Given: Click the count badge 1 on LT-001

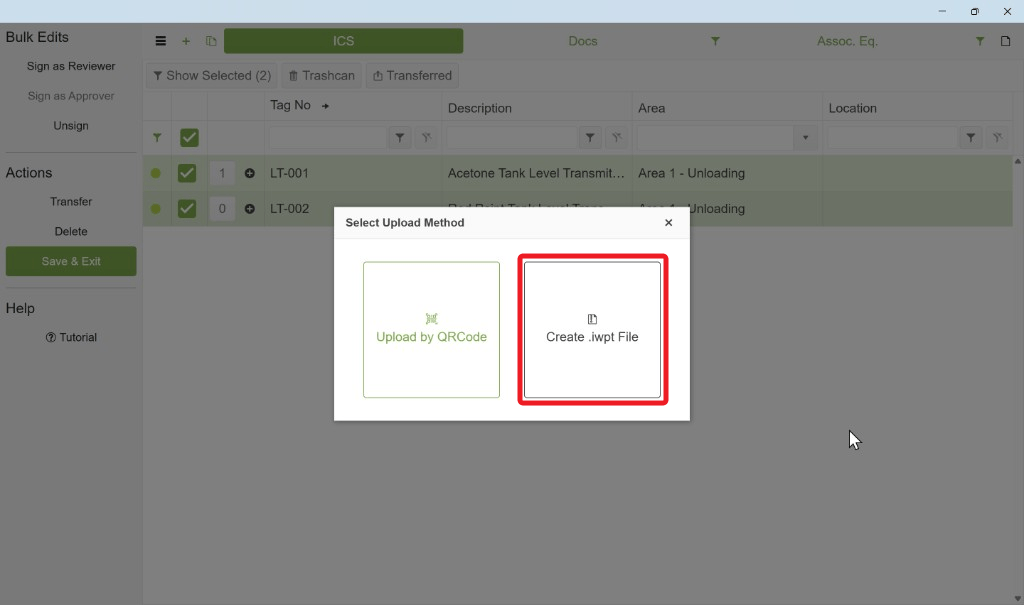Looking at the screenshot, I should [x=222, y=173].
